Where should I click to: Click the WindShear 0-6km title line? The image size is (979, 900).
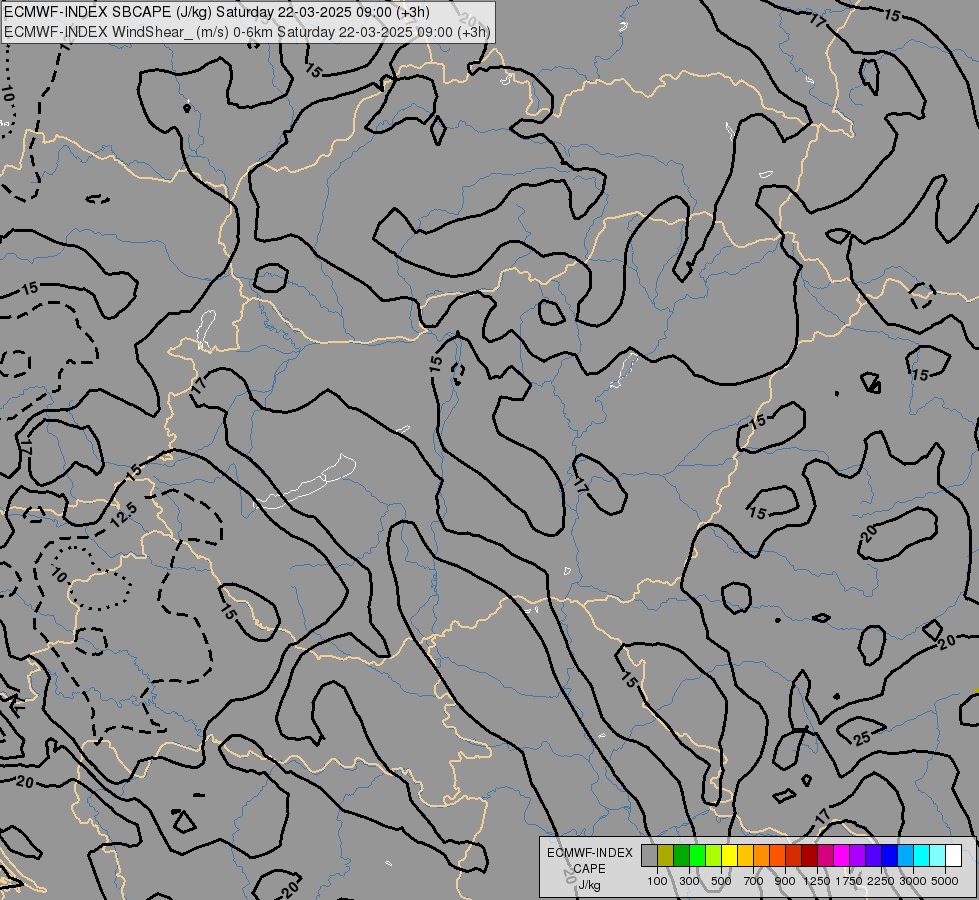(x=247, y=32)
